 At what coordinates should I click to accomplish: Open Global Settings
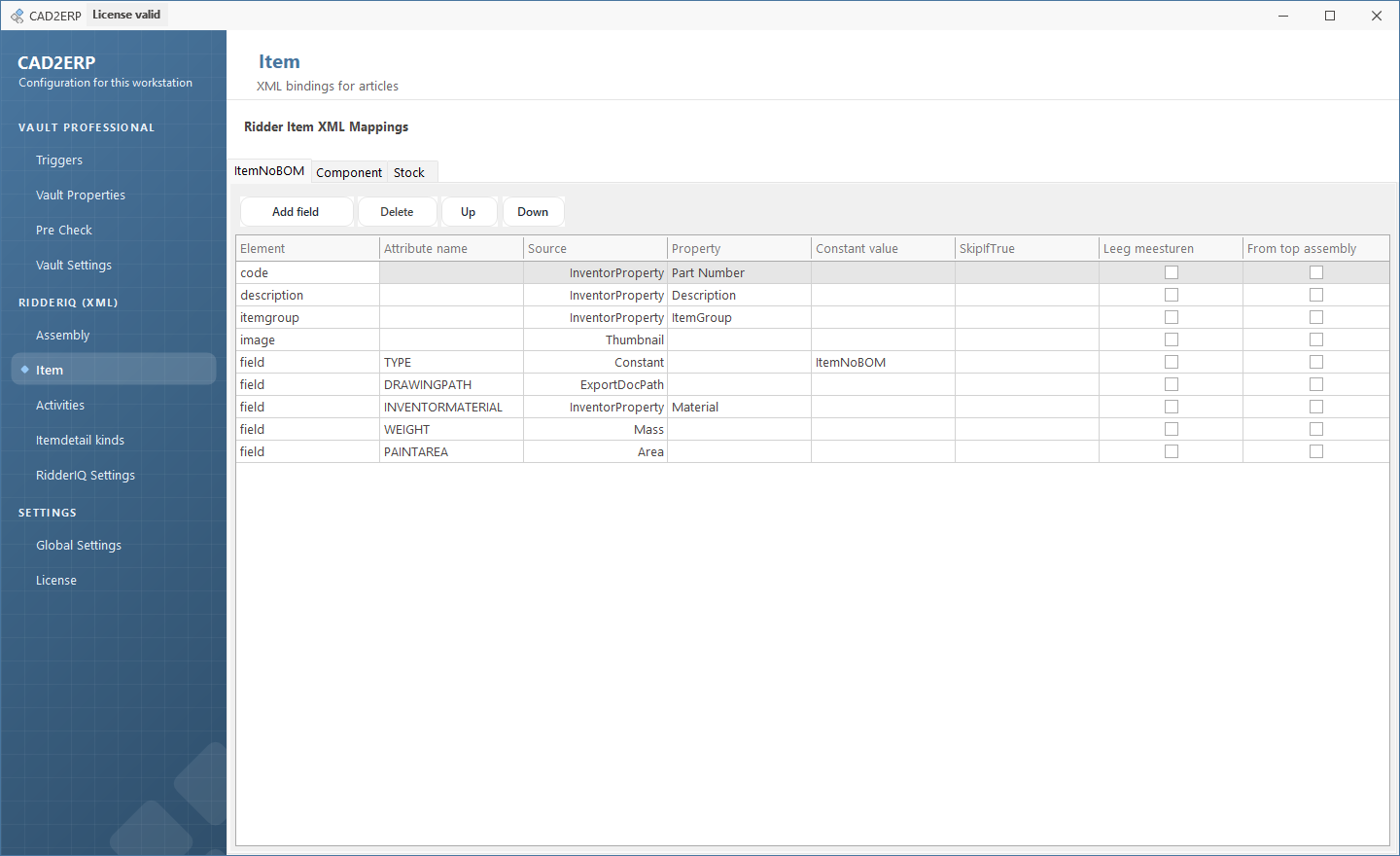(114, 546)
